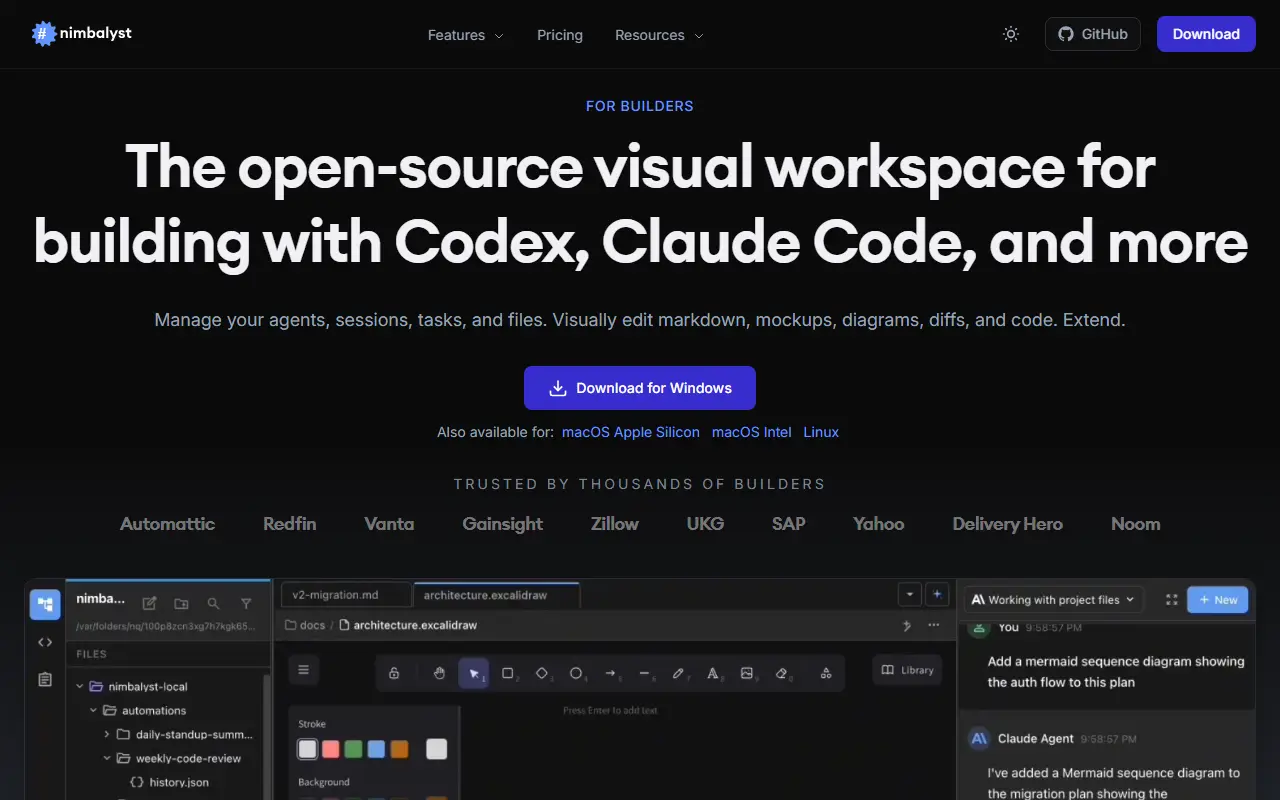Click the Download button in the navbar
Screen dimensions: 1280x800
click(1206, 34)
